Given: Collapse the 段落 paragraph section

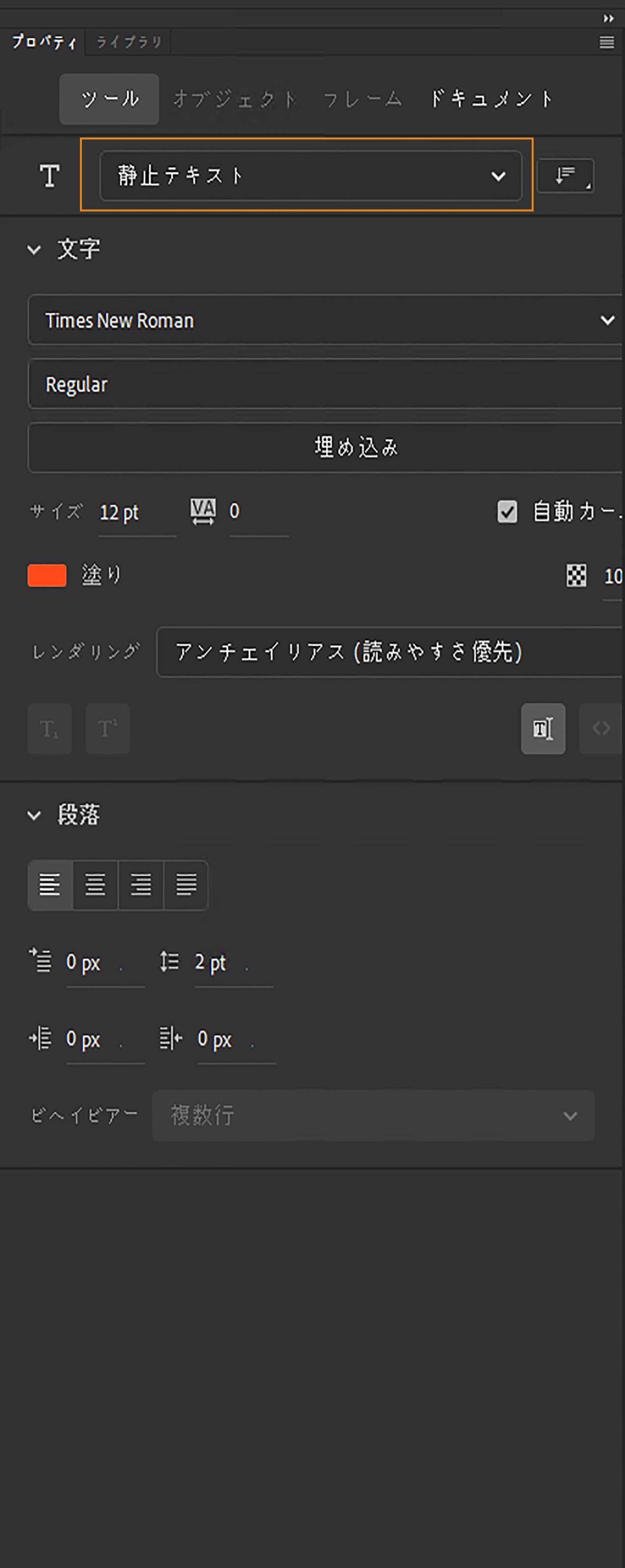Looking at the screenshot, I should click(35, 816).
